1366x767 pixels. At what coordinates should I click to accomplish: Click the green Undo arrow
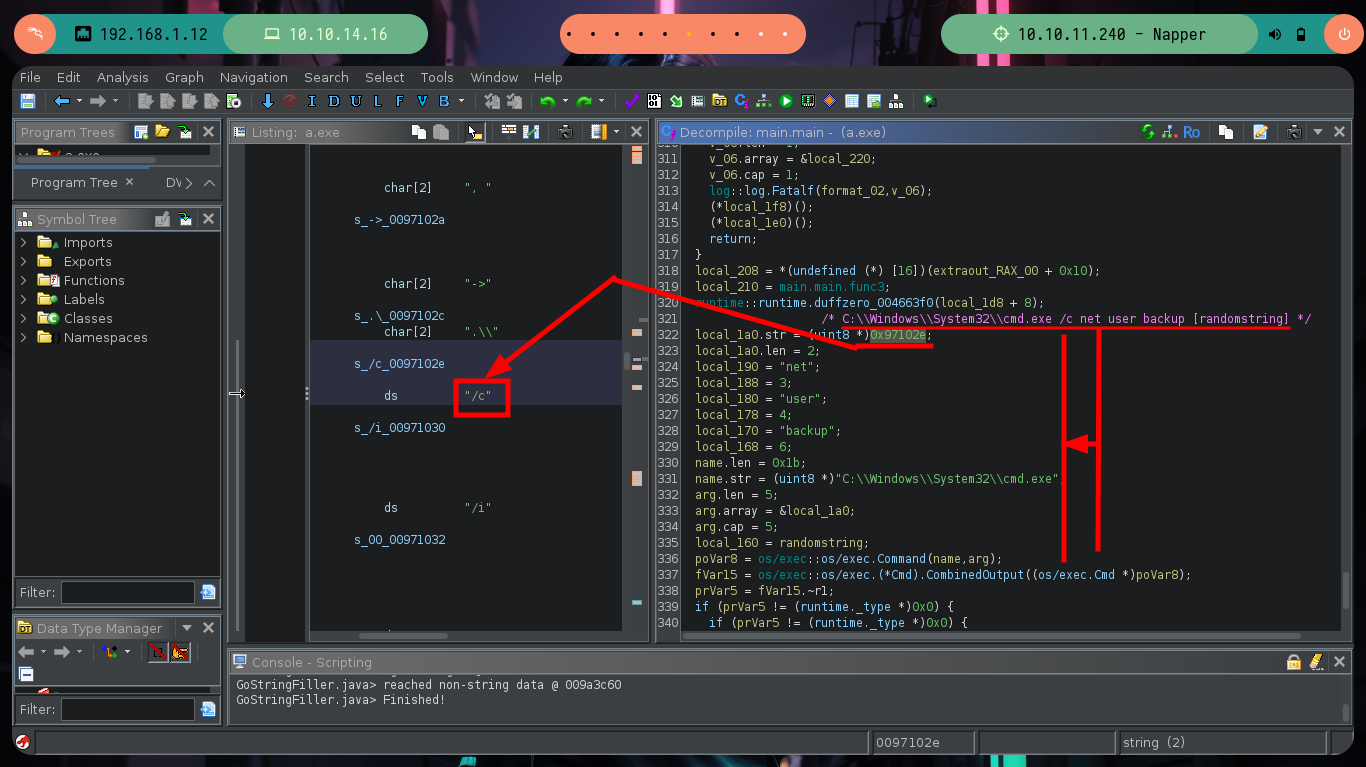click(548, 101)
